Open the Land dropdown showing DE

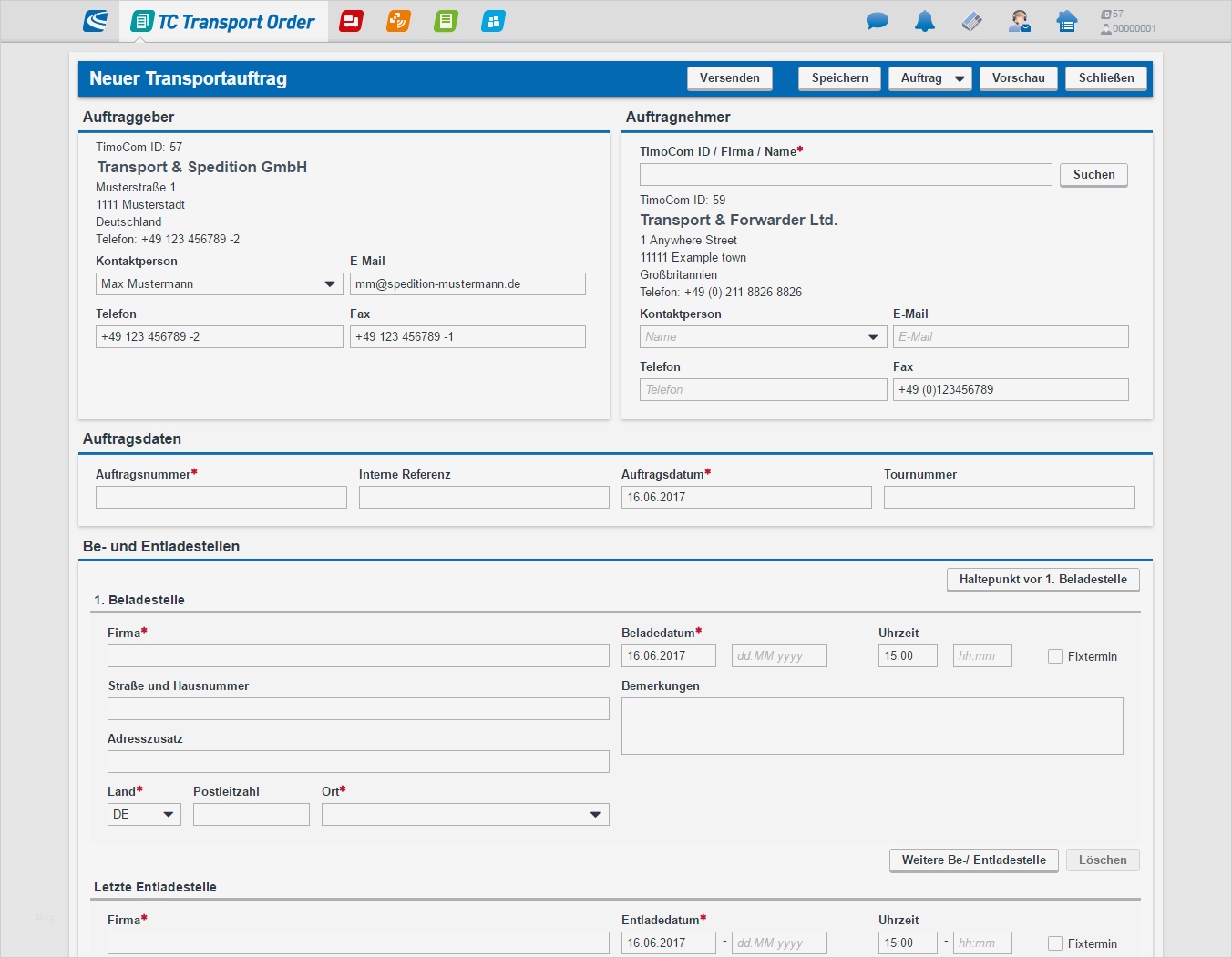pos(144,815)
